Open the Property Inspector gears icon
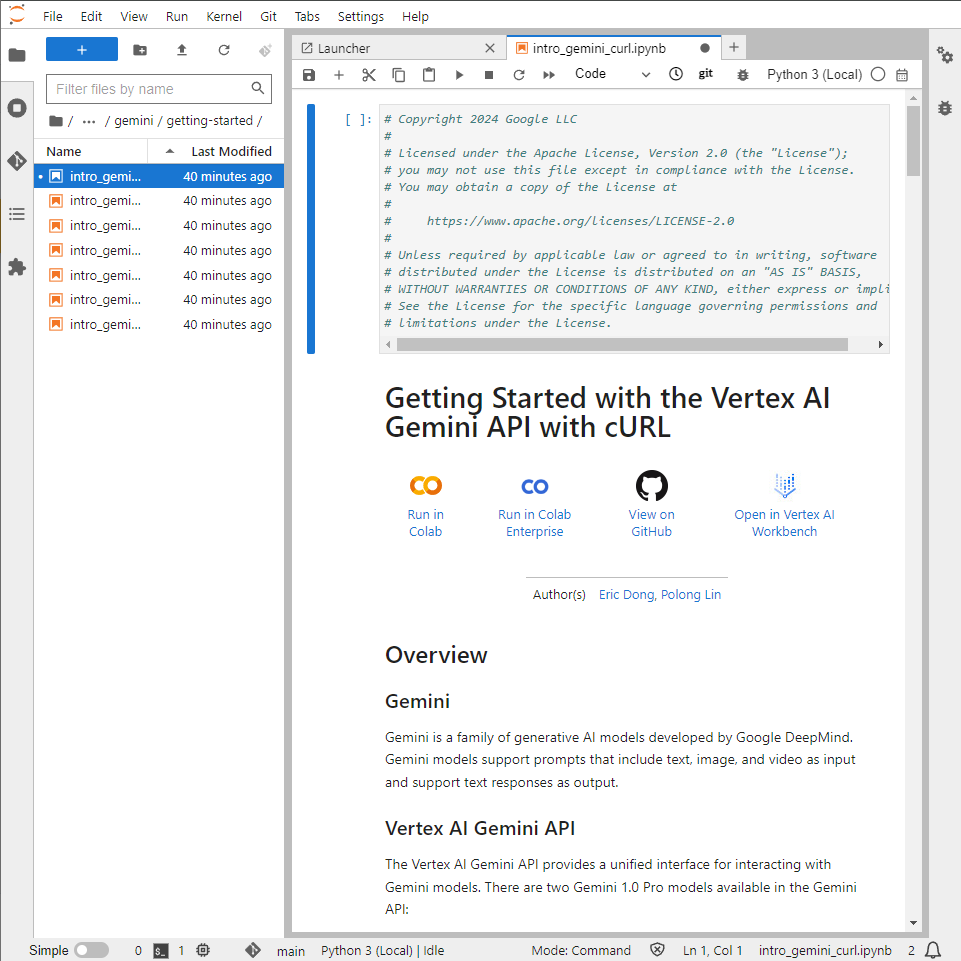Screen dimensions: 961x961 click(x=944, y=55)
